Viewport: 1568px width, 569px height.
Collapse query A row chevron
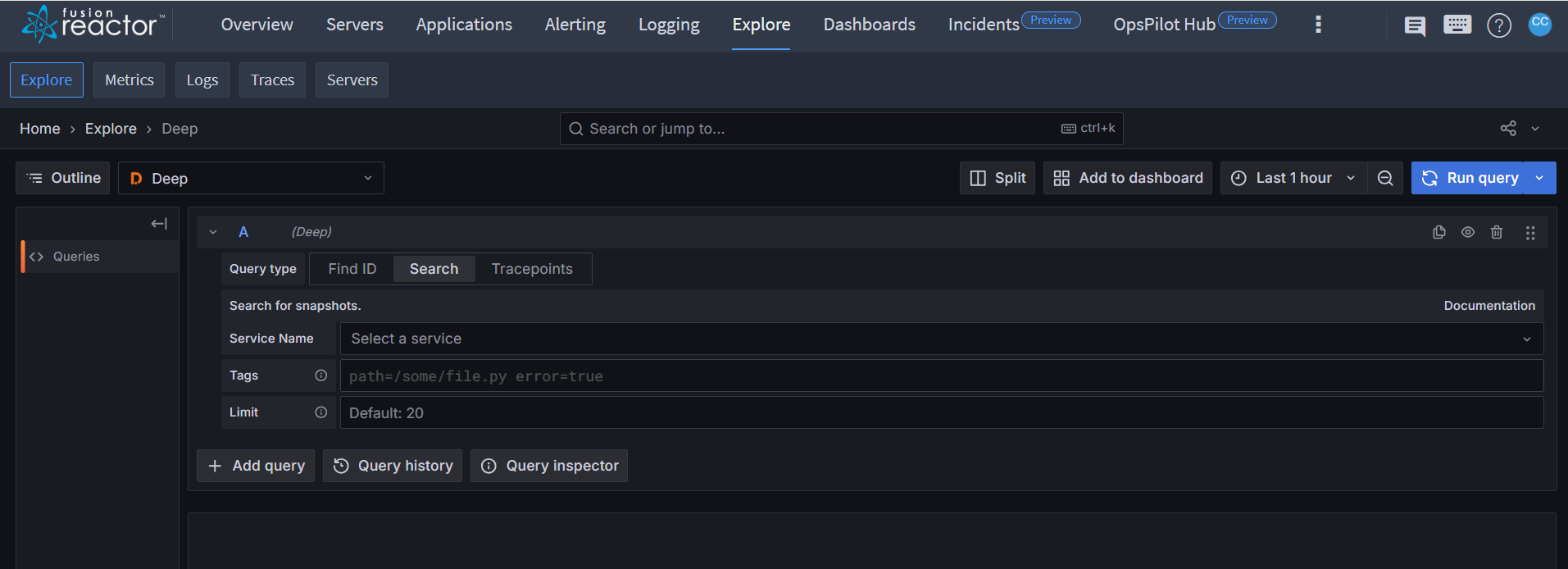(x=213, y=232)
